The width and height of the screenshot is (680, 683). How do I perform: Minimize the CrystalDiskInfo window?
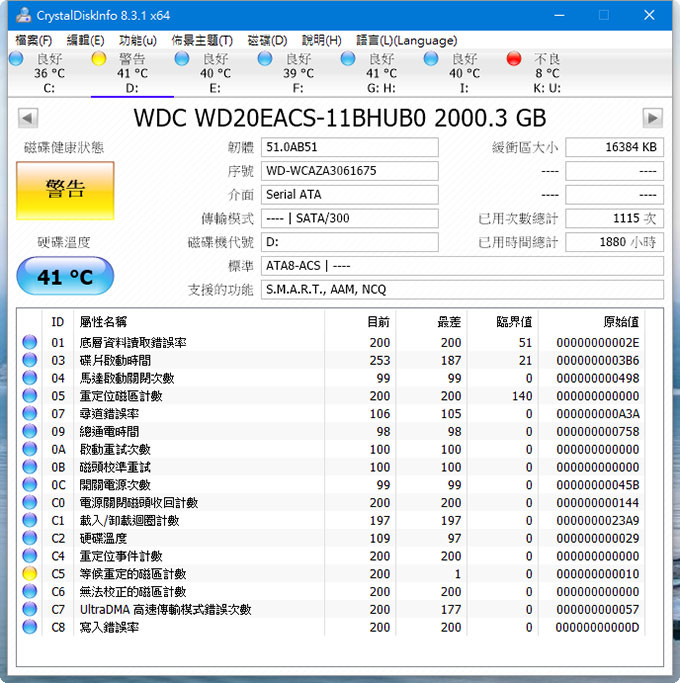[560, 15]
